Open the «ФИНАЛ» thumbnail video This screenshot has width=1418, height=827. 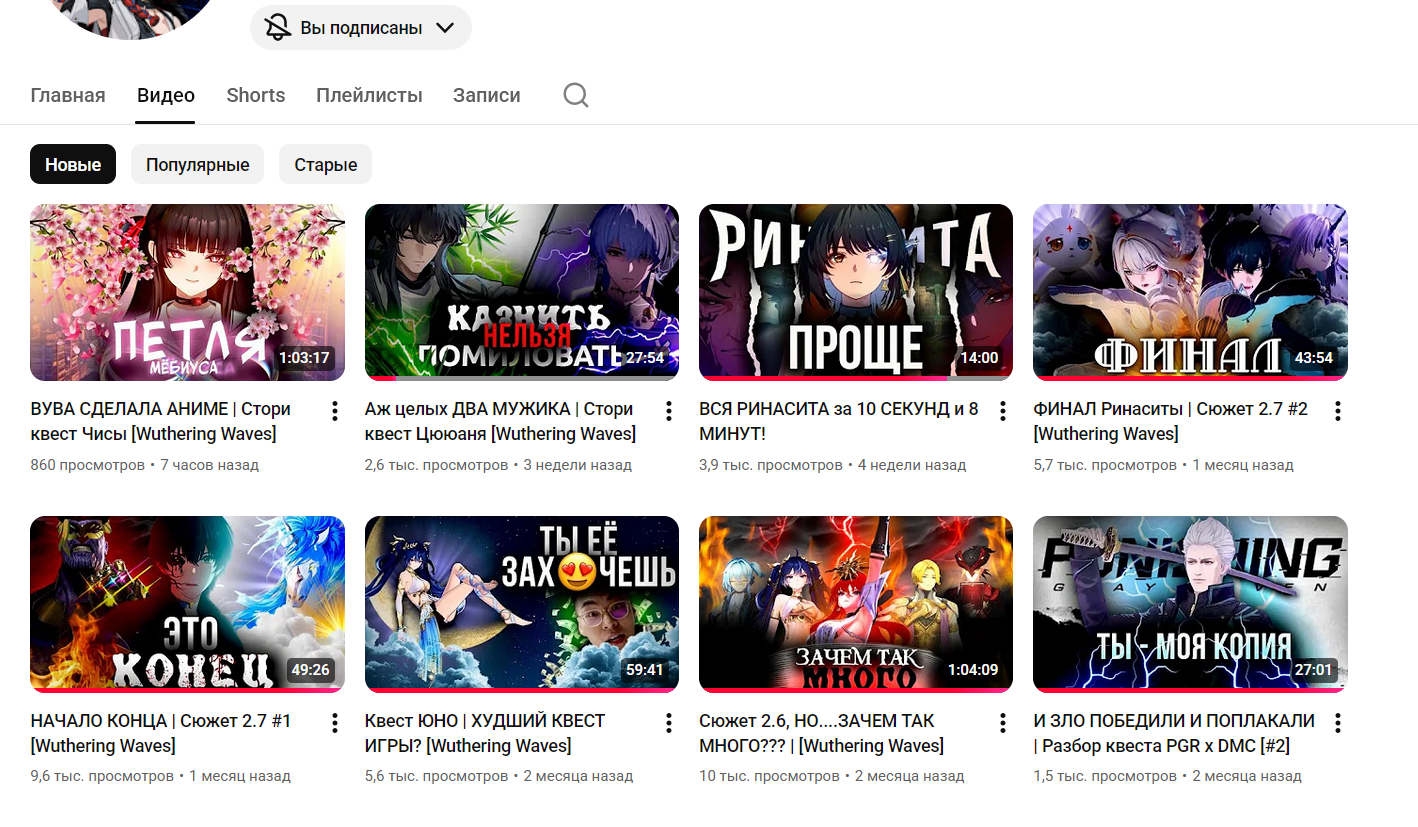(x=1190, y=292)
